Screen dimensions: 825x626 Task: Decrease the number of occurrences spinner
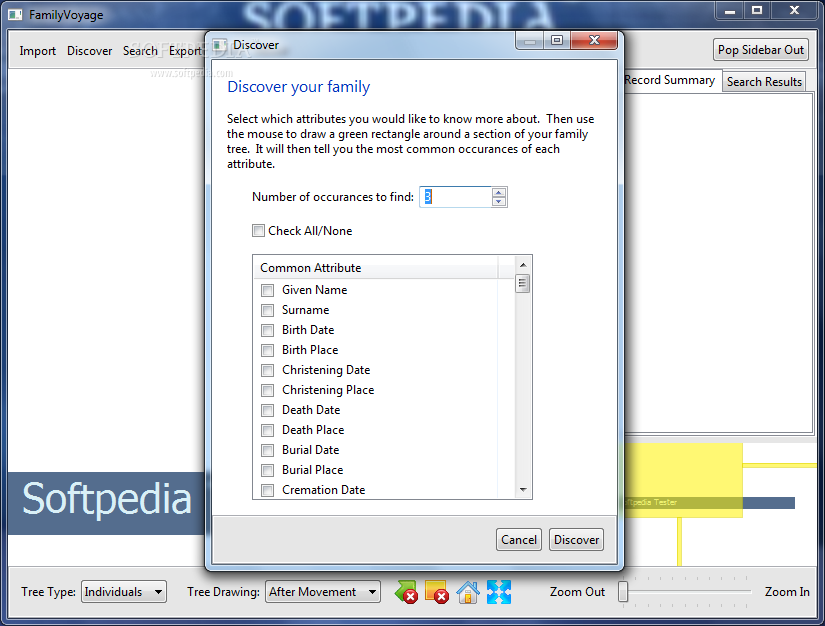(x=499, y=201)
